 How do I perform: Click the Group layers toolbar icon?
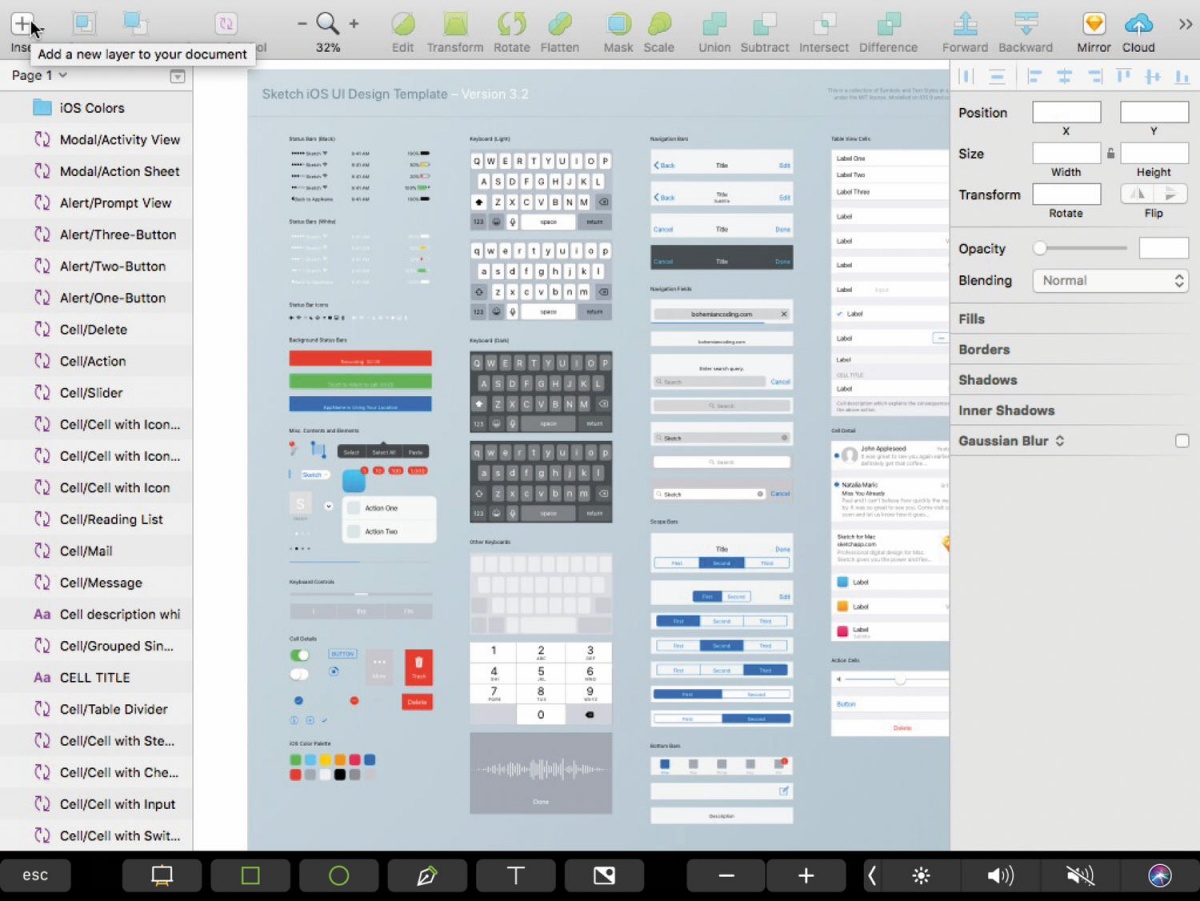coord(85,23)
